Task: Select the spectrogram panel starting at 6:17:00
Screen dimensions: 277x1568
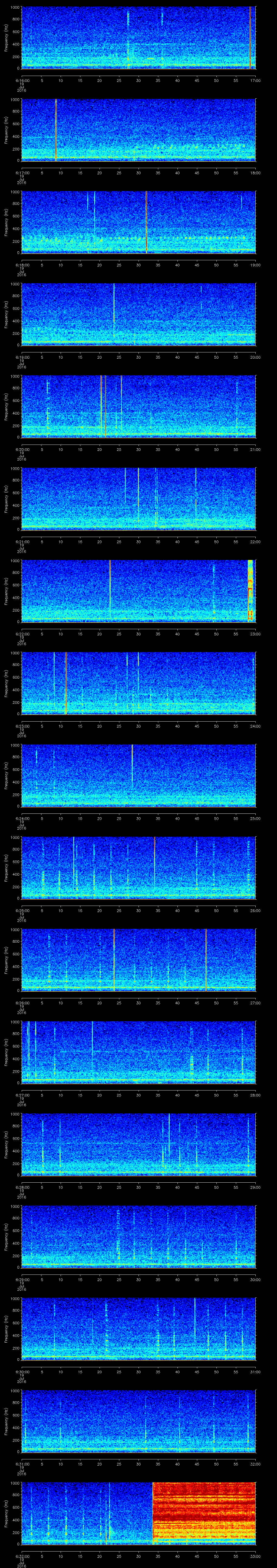Action: point(138,130)
